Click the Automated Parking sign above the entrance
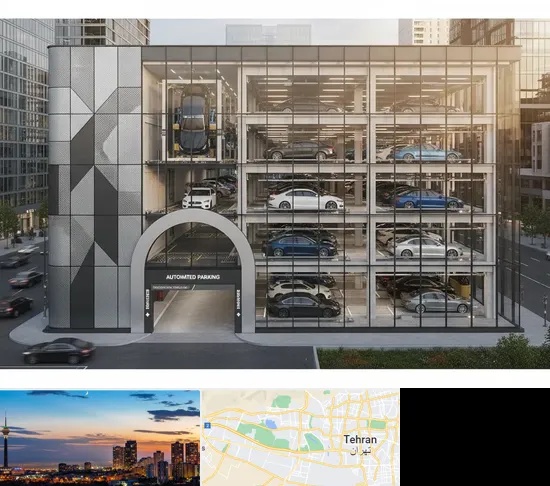Screen dimensions: 550x486 click(x=193, y=277)
